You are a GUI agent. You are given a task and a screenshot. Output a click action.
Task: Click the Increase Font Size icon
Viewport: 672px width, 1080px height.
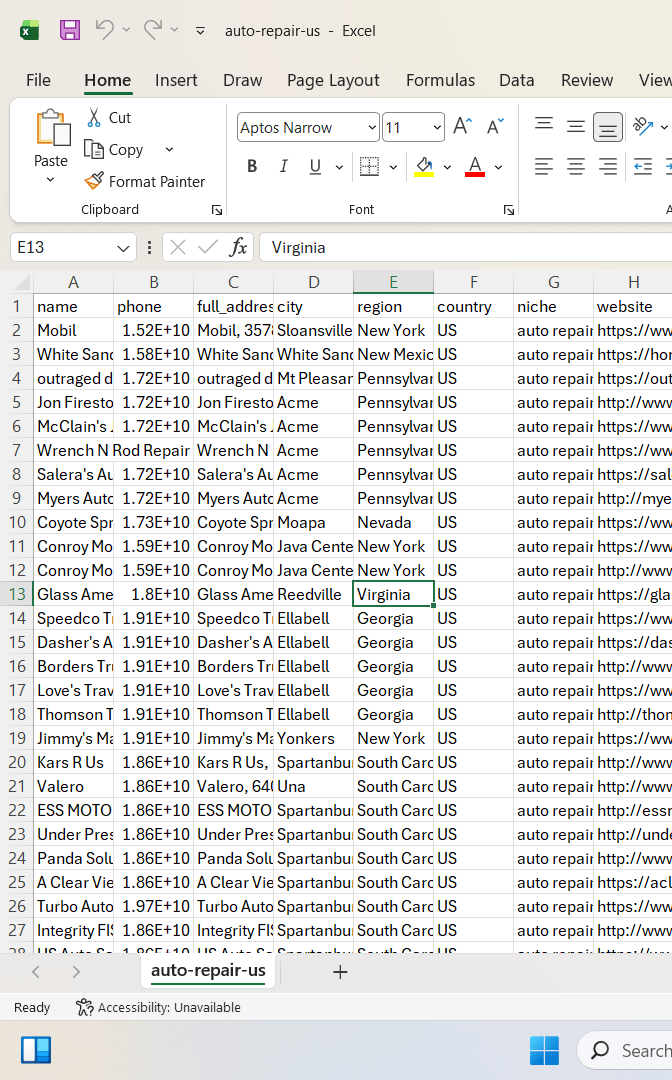tap(462, 127)
